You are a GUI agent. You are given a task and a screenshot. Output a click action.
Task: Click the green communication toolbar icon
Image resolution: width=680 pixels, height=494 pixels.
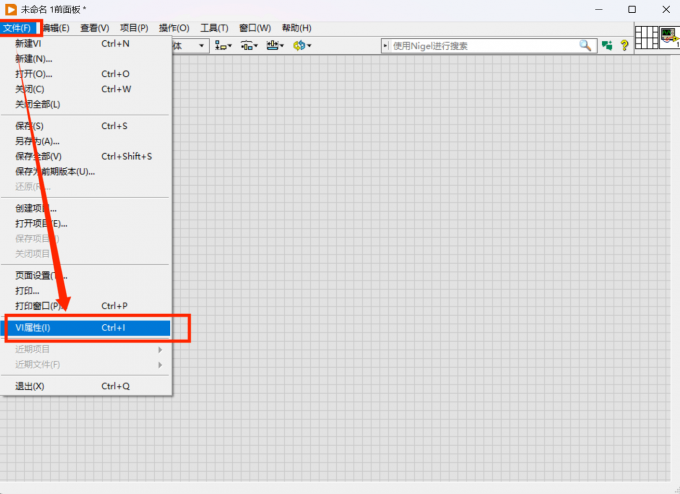coord(607,46)
